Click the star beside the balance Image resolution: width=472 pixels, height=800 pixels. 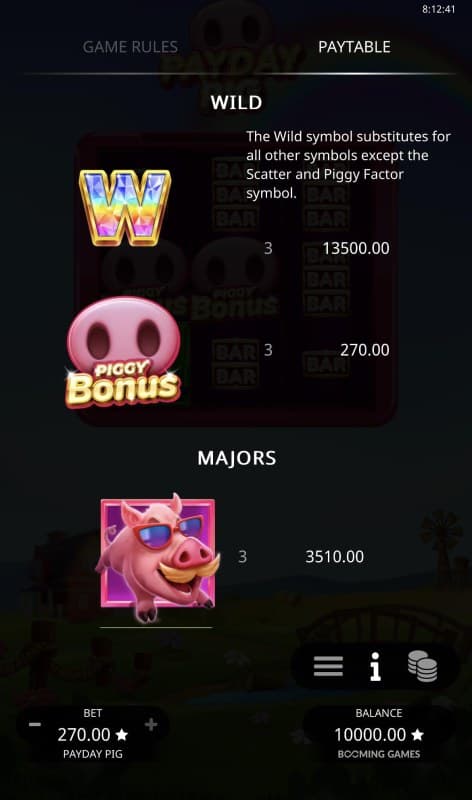(x=417, y=735)
